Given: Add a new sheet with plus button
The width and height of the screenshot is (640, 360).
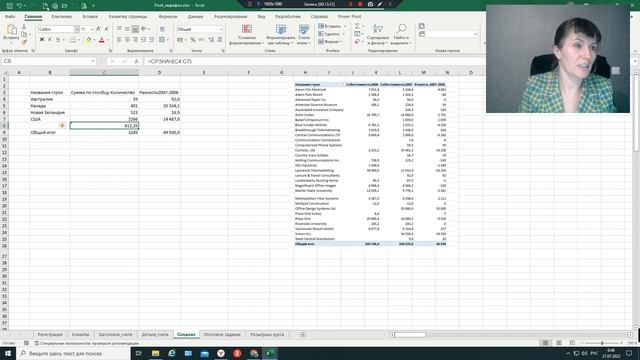Looking at the screenshot, I should 302,335.
